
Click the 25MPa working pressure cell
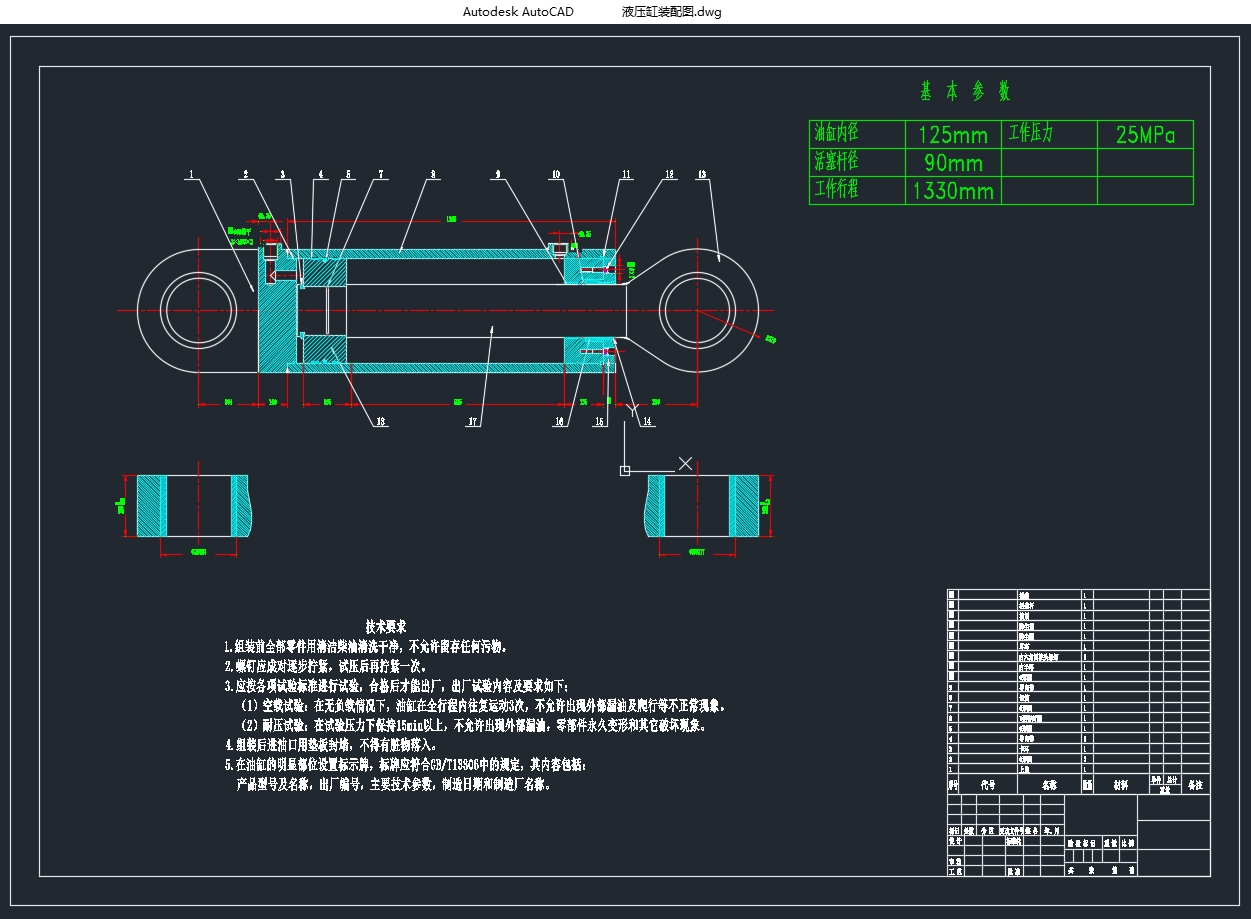point(1145,135)
